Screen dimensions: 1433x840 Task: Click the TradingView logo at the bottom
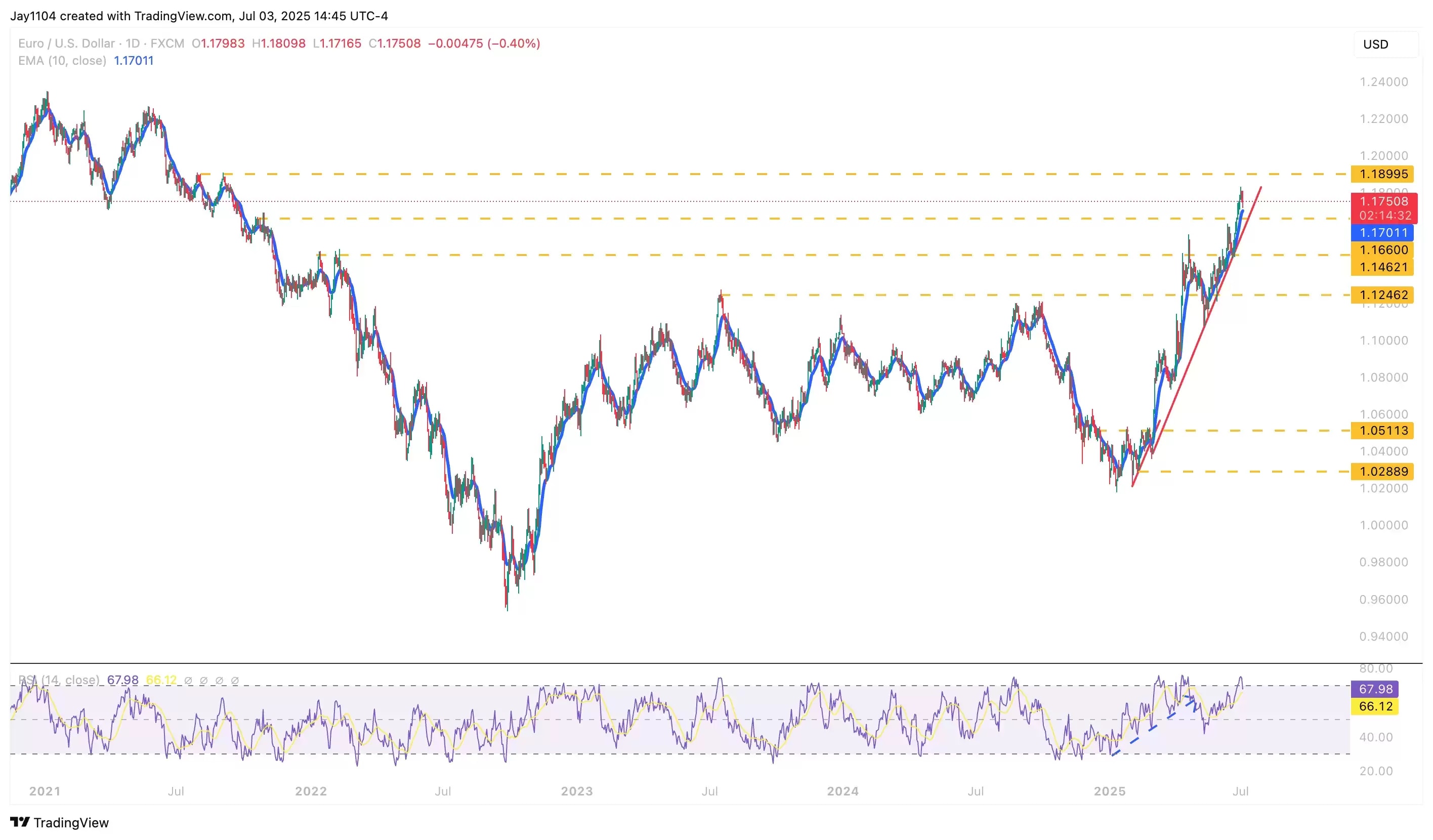pyautogui.click(x=59, y=822)
